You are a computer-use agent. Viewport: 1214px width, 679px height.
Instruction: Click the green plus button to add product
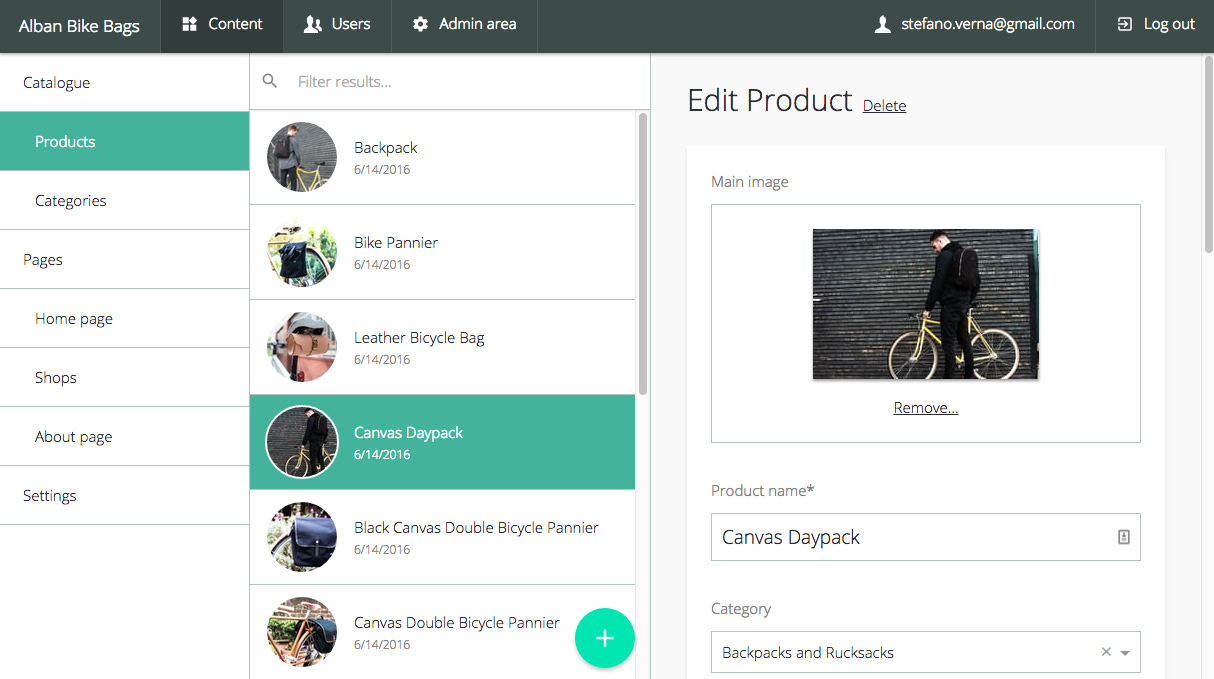605,637
